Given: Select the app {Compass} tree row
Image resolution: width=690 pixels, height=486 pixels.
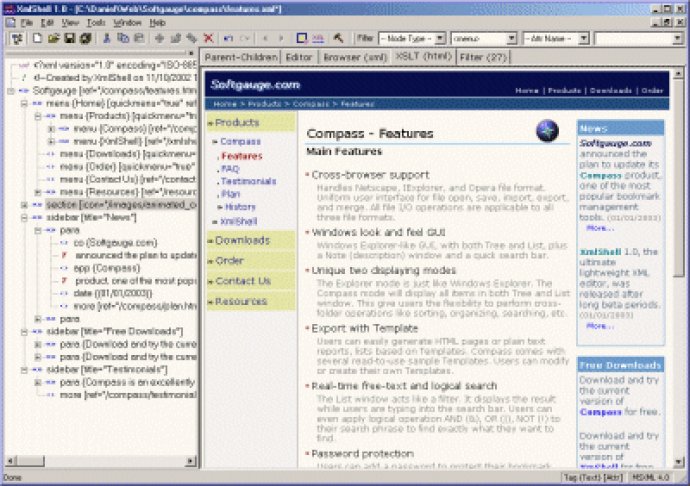Looking at the screenshot, I should [x=106, y=268].
